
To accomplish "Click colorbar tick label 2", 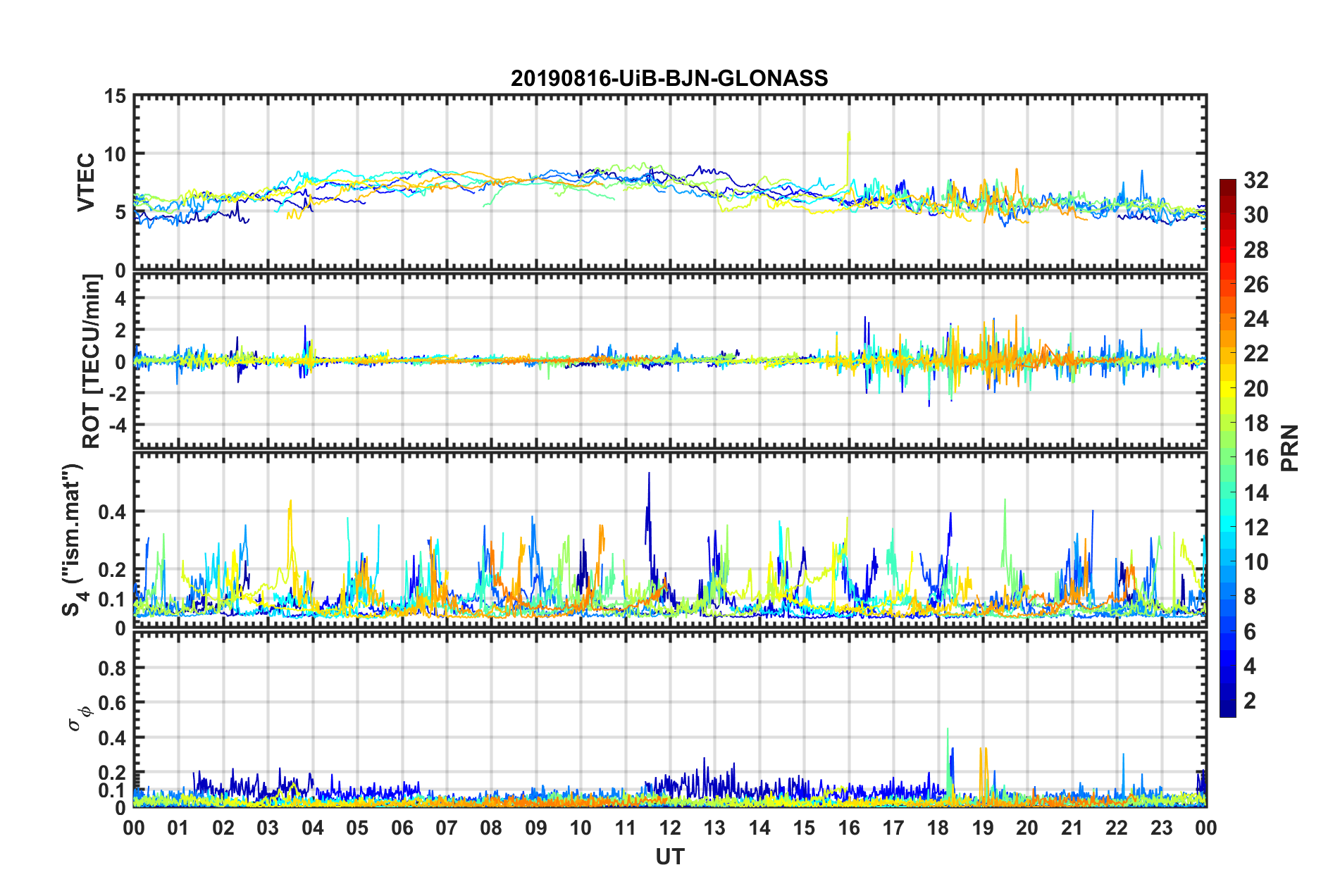I will tap(1250, 701).
